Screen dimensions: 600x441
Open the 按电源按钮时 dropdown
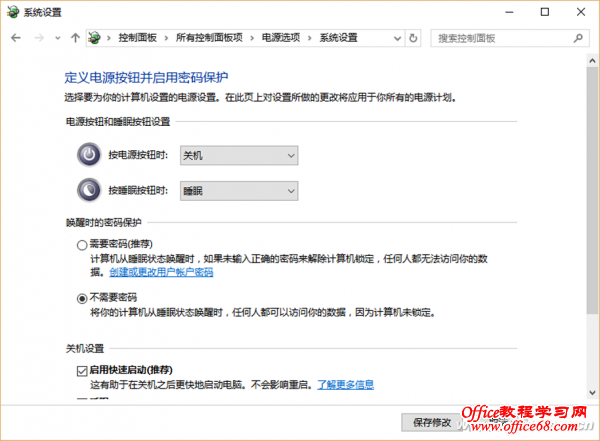point(239,155)
